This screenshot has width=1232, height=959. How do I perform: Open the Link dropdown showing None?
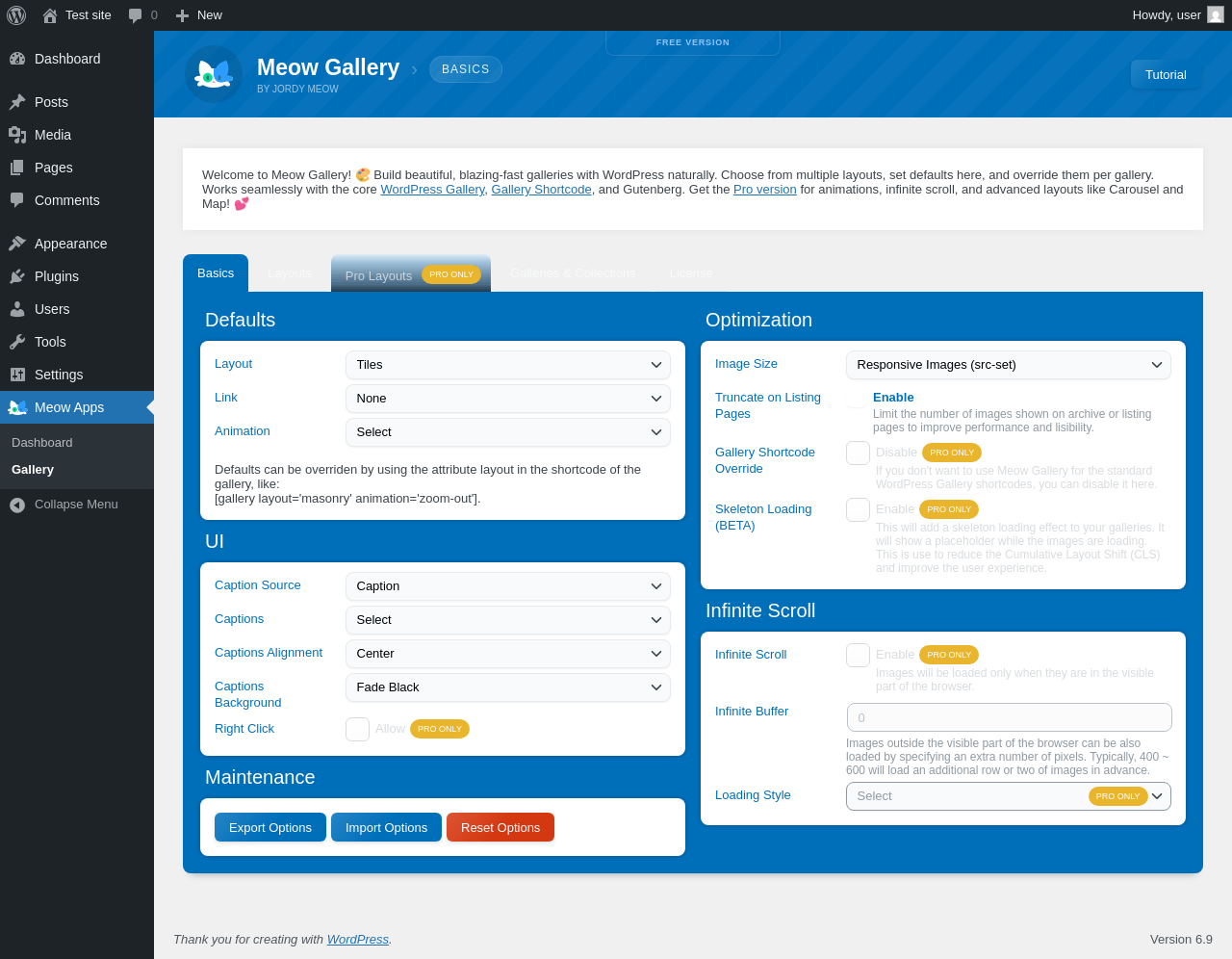508,399
